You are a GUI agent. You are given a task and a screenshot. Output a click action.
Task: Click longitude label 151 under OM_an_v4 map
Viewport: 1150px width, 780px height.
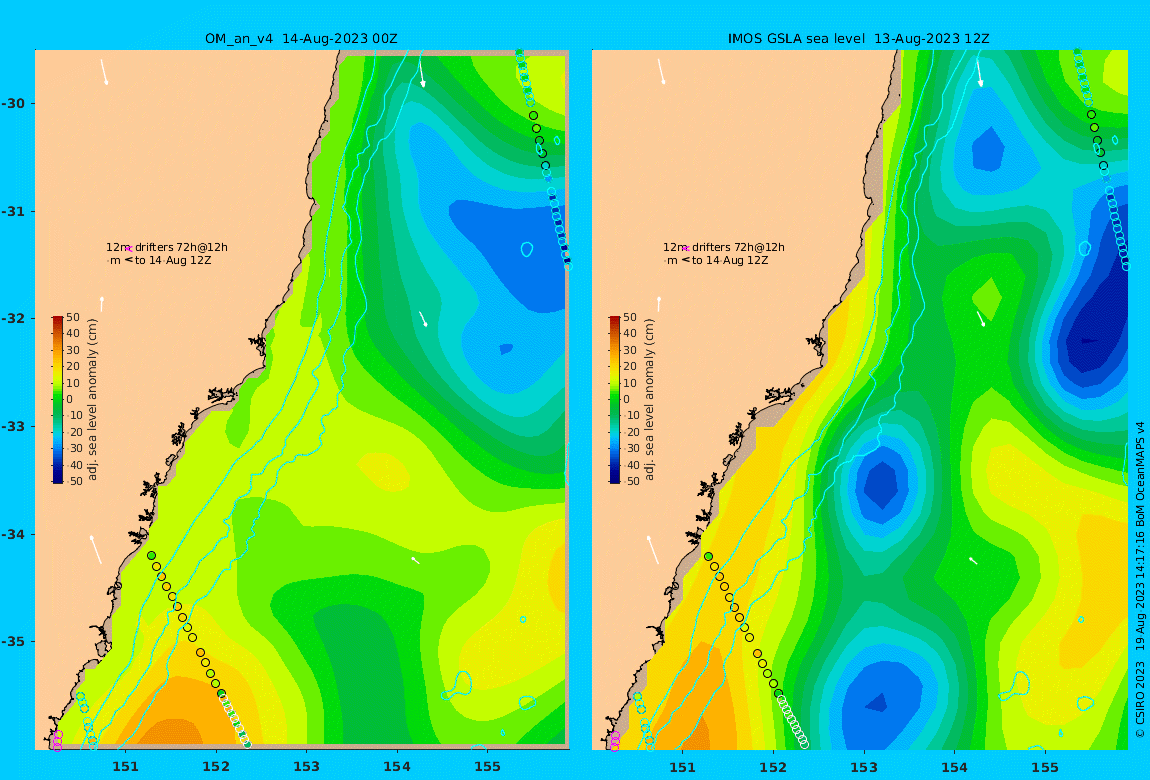pyautogui.click(x=125, y=767)
